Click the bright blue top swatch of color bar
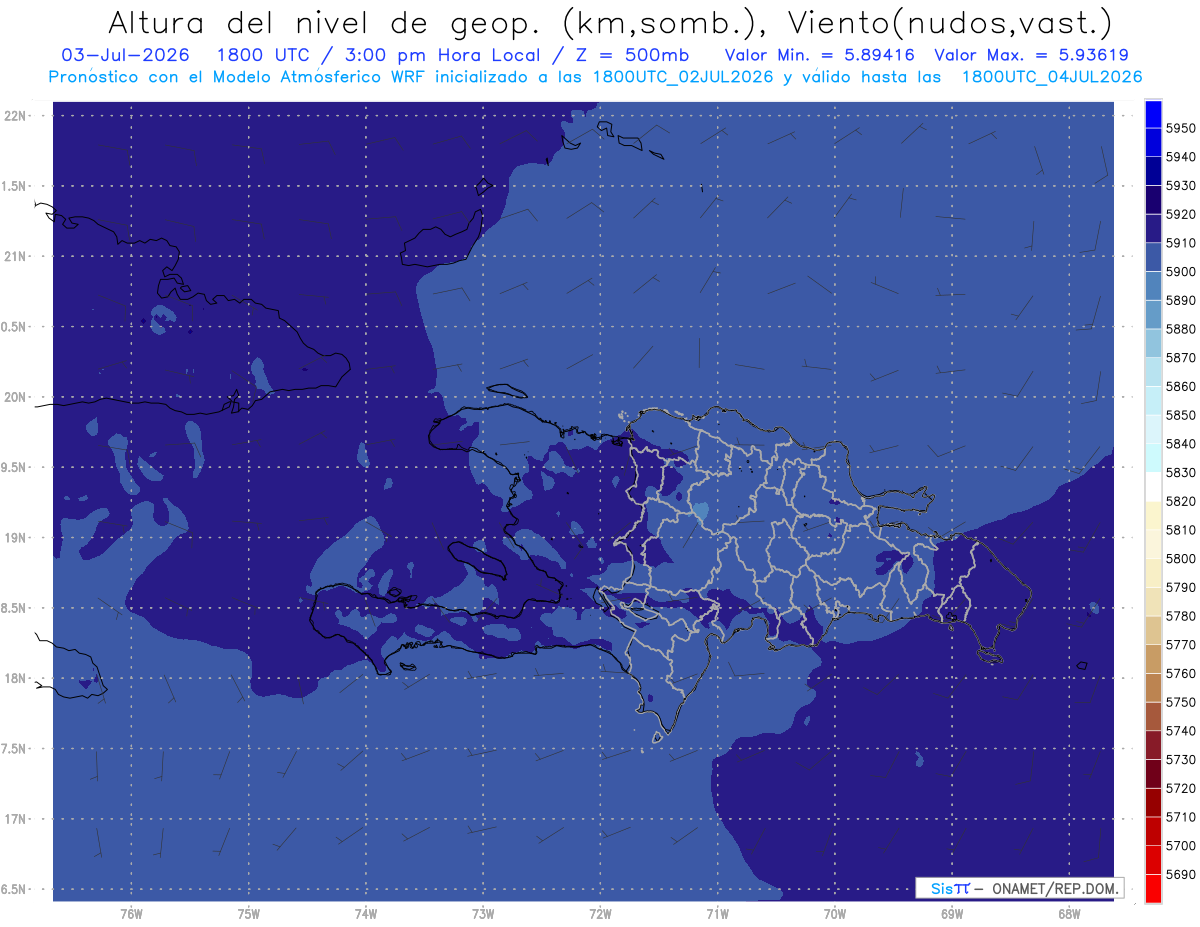Image resolution: width=1200 pixels, height=927 pixels. pos(1153,114)
